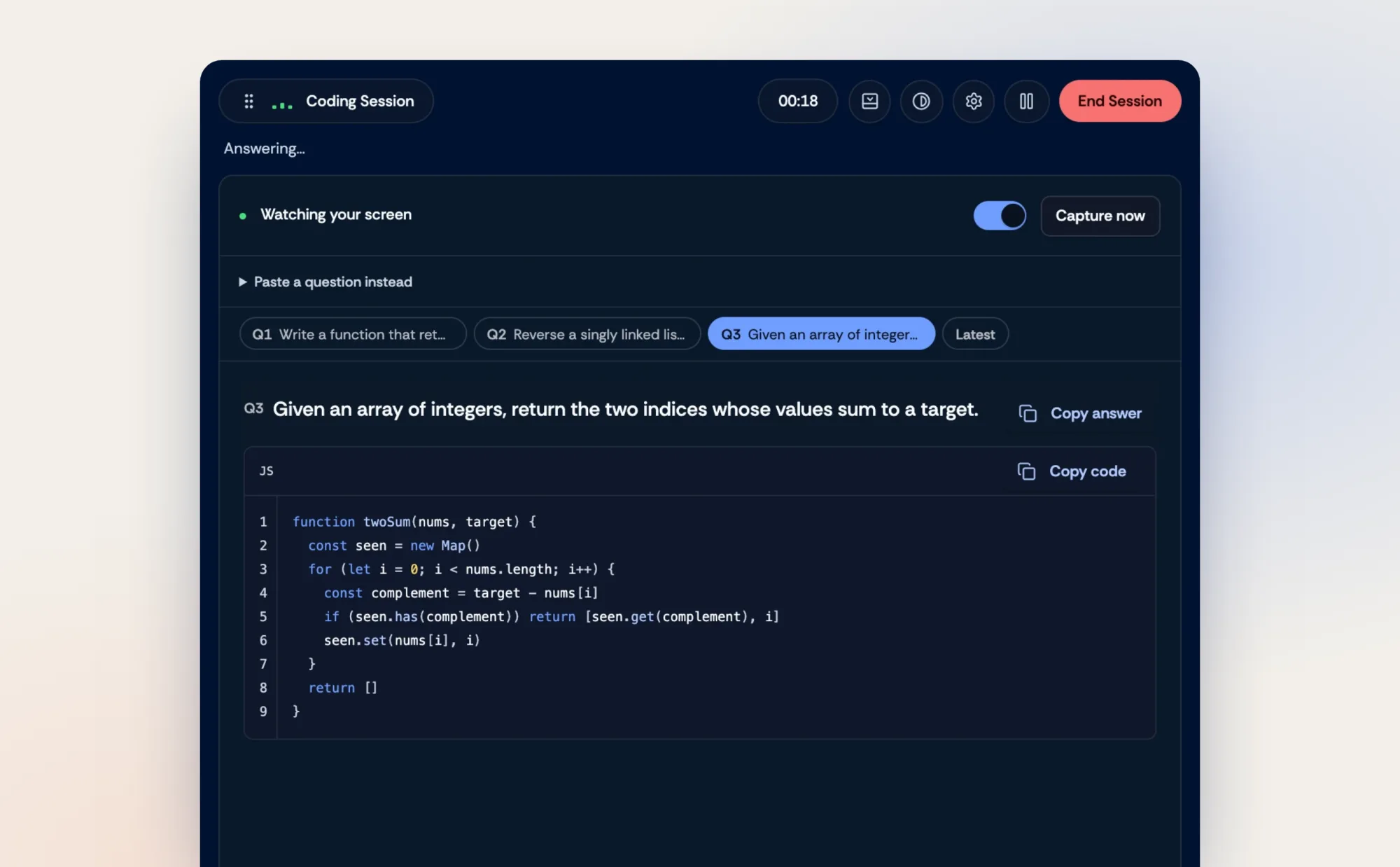Click line number 9 in the gutter

[263, 712]
